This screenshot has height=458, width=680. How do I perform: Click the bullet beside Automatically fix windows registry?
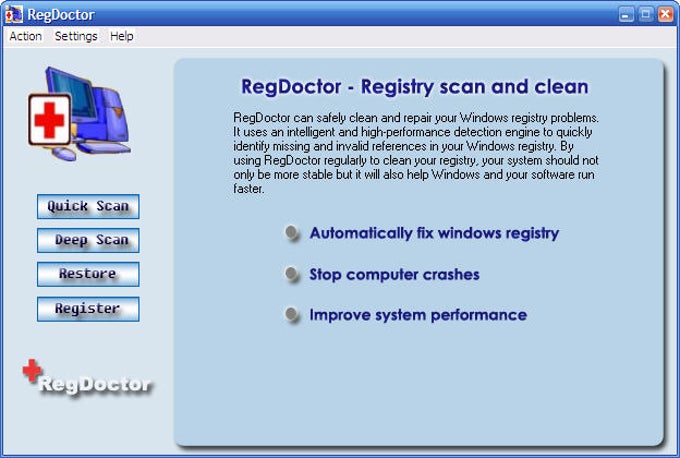tap(292, 233)
